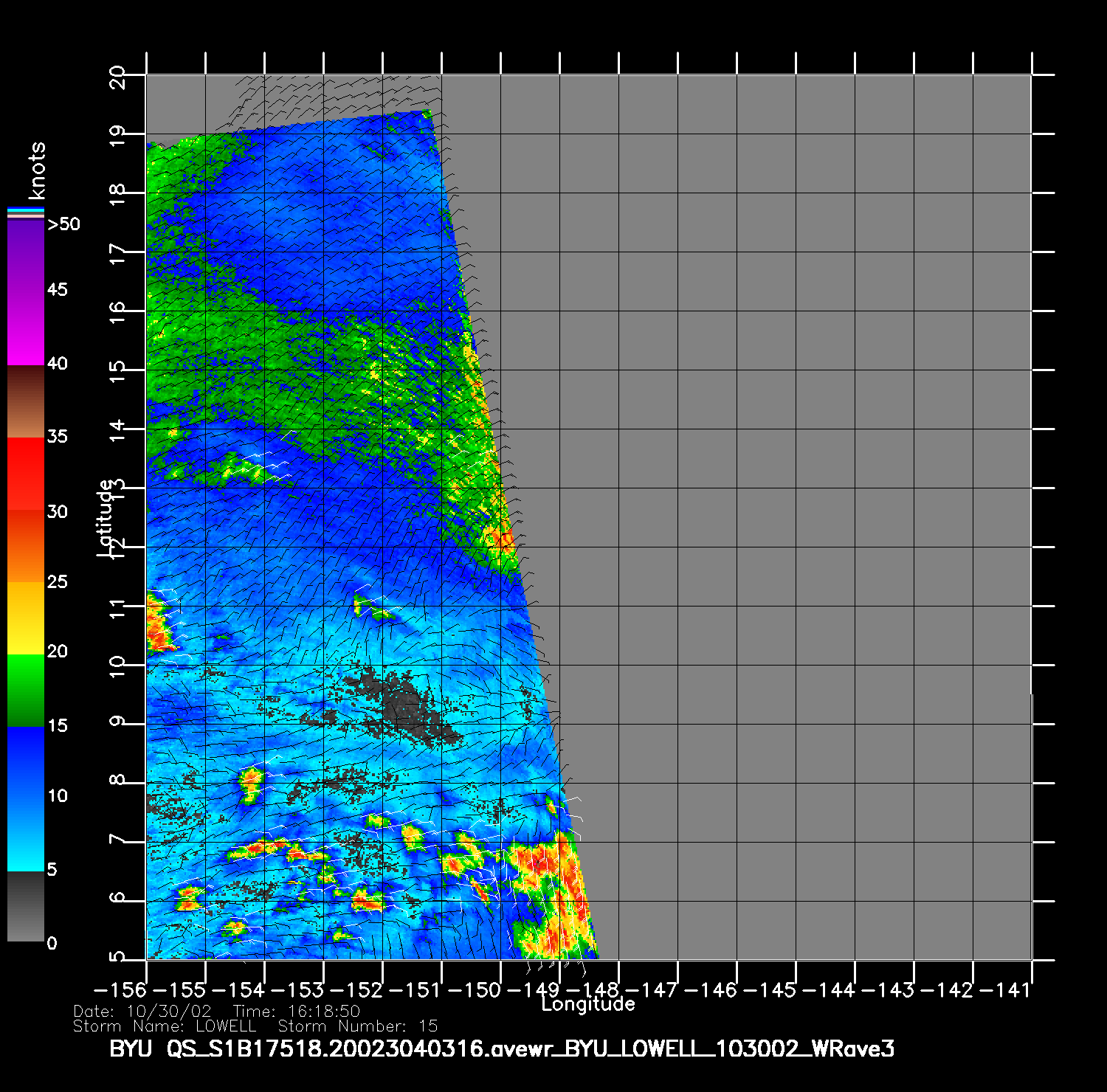Click the 'Latitude' axis title

106,517
